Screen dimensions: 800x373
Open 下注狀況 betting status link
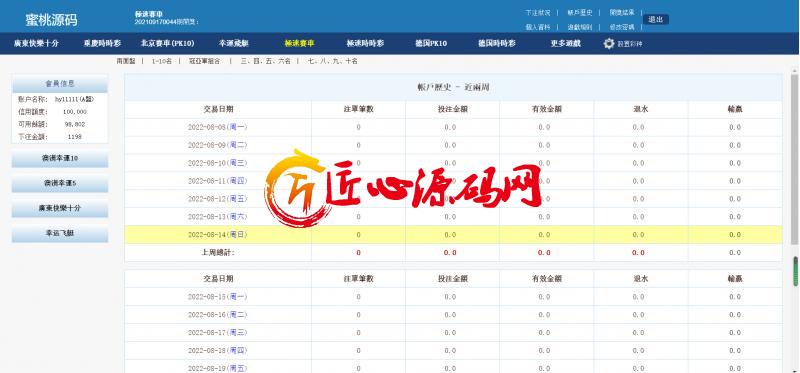click(x=538, y=12)
